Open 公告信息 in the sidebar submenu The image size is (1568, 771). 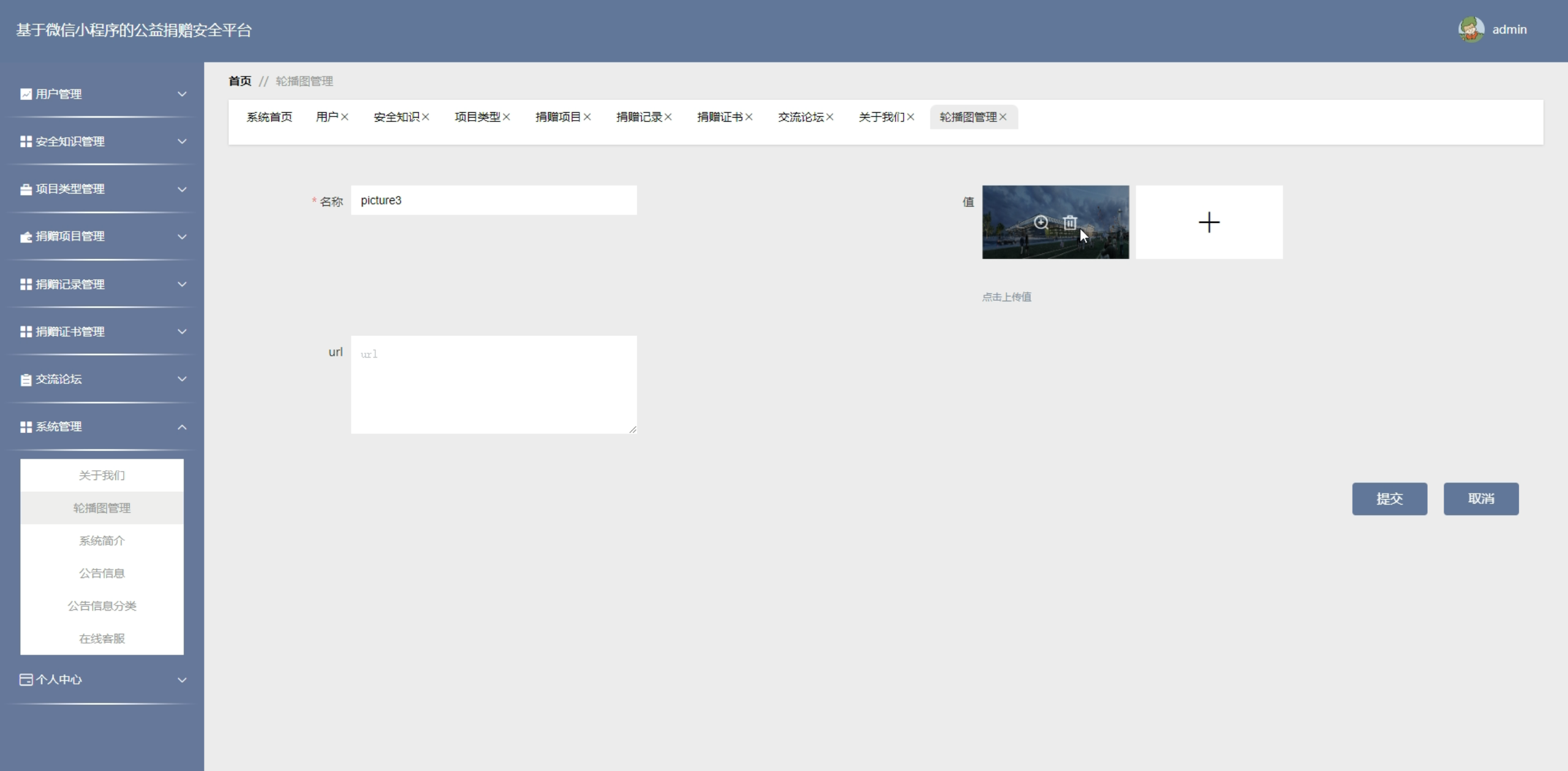point(102,573)
